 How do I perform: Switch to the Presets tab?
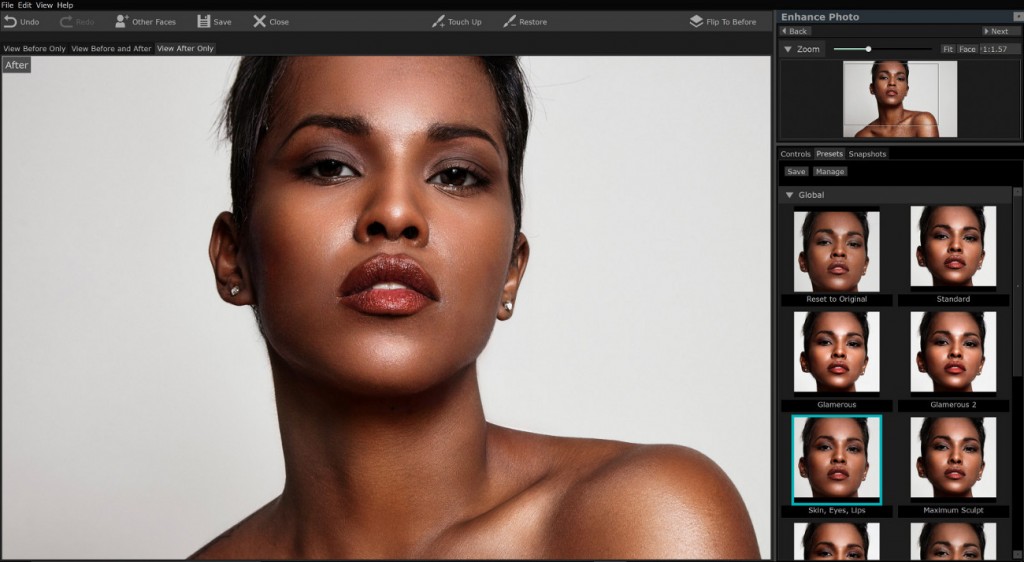(x=829, y=154)
